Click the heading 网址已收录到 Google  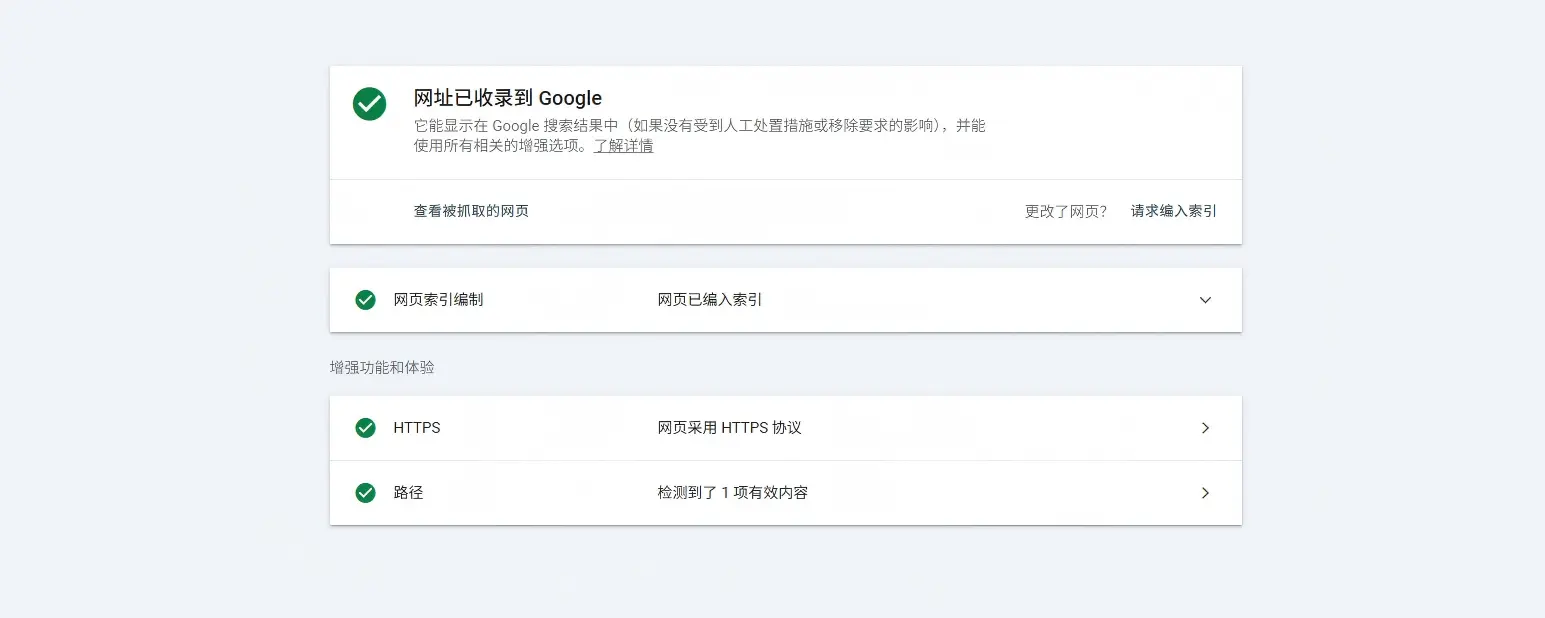coord(508,98)
